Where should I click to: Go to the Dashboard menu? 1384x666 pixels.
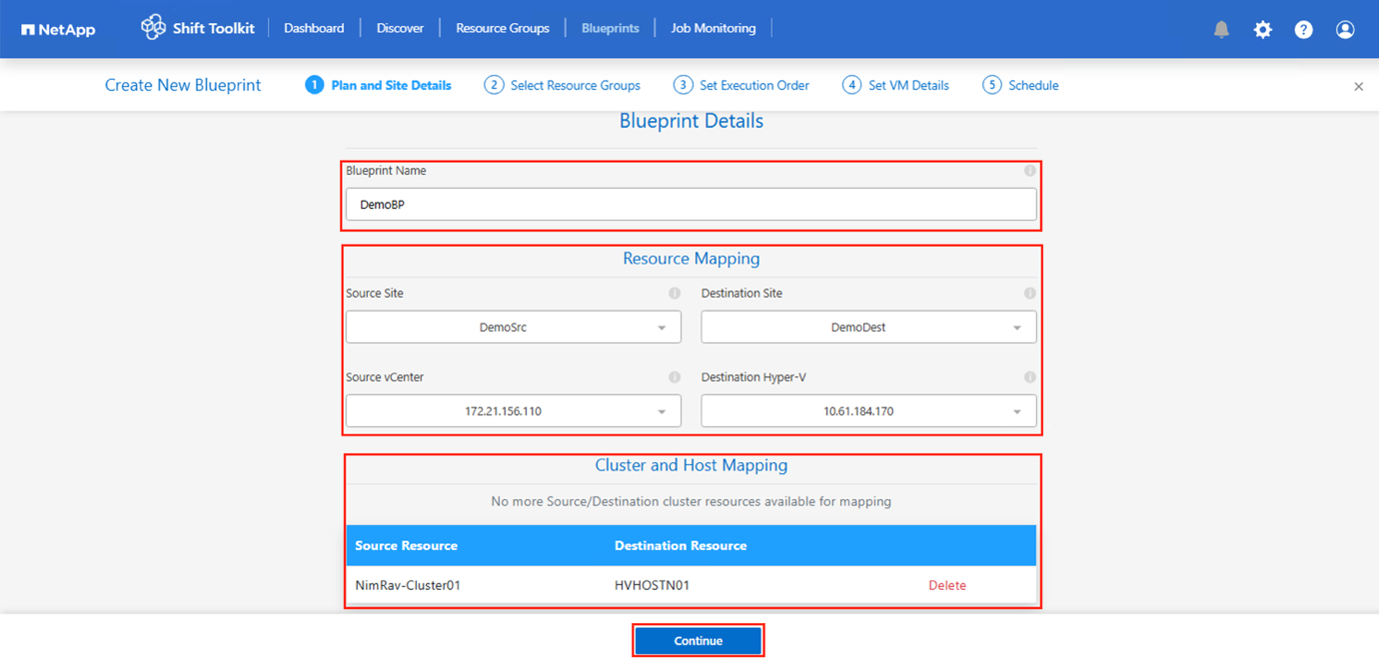pos(314,28)
